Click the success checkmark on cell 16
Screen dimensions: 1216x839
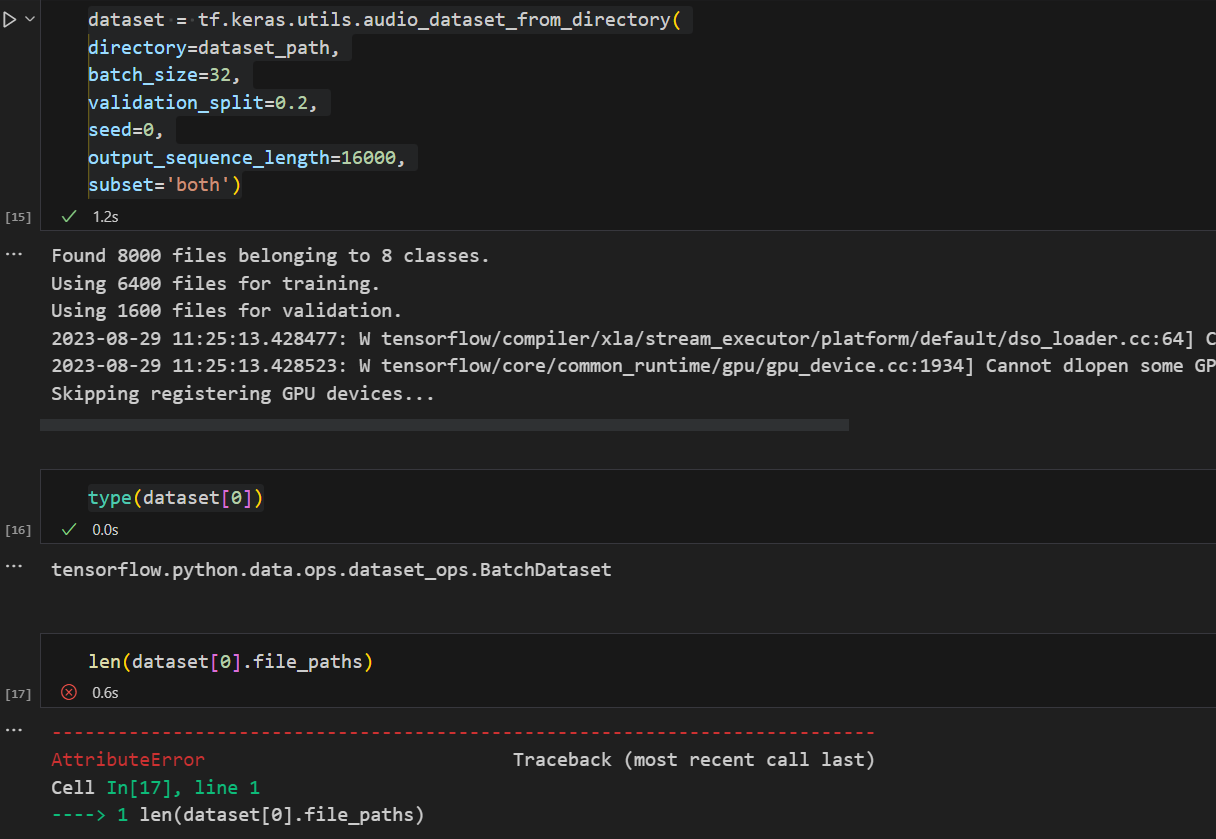tap(68, 529)
